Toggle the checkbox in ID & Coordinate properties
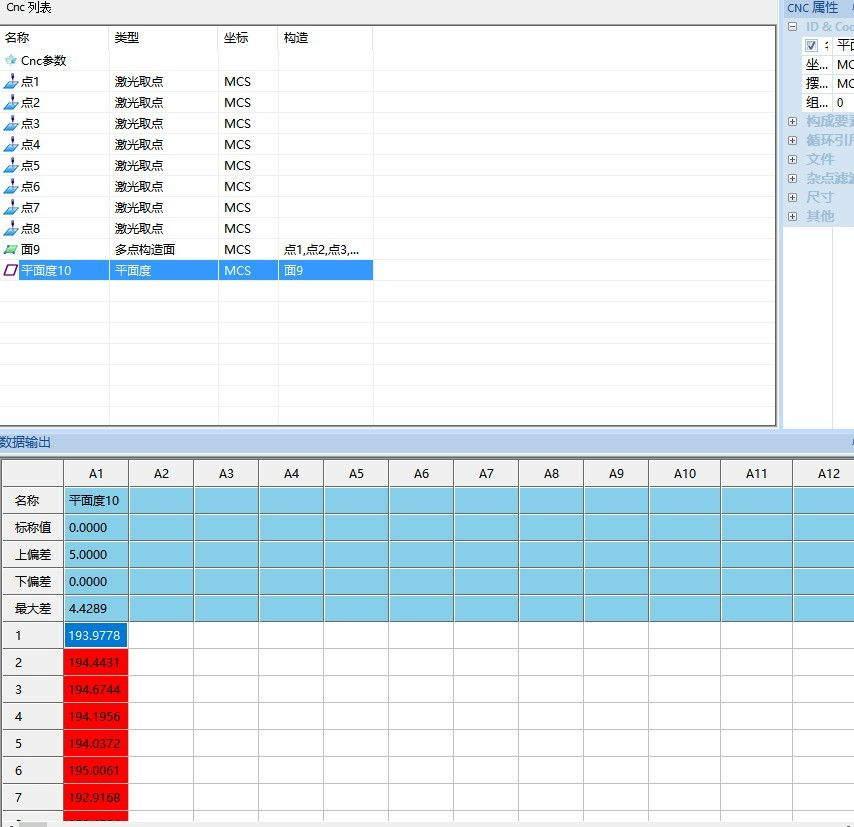The image size is (854, 827). (x=811, y=45)
